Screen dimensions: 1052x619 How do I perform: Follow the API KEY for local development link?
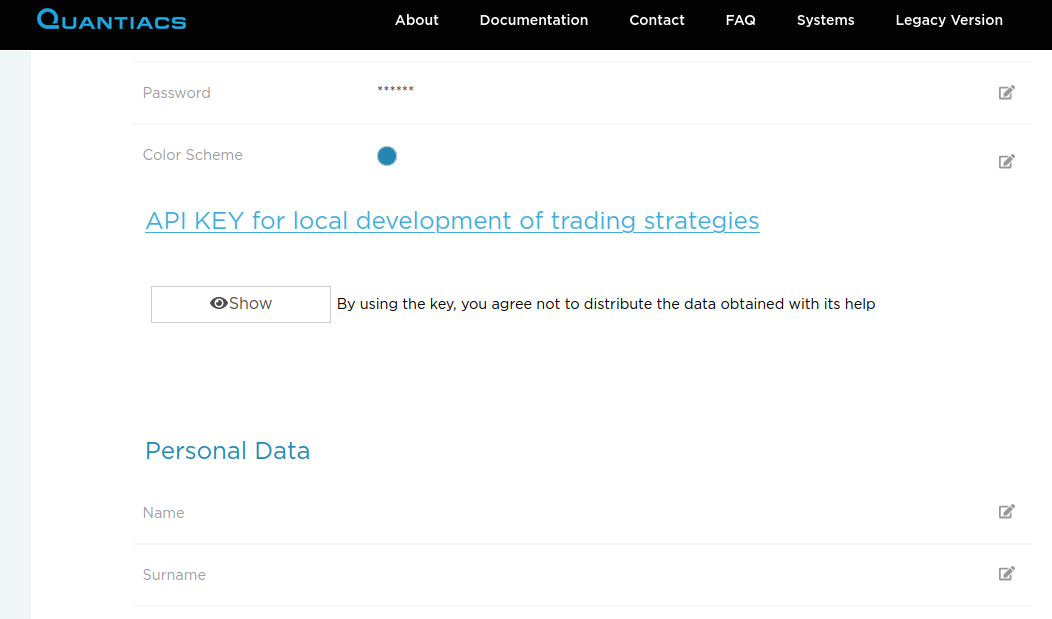[x=452, y=221]
